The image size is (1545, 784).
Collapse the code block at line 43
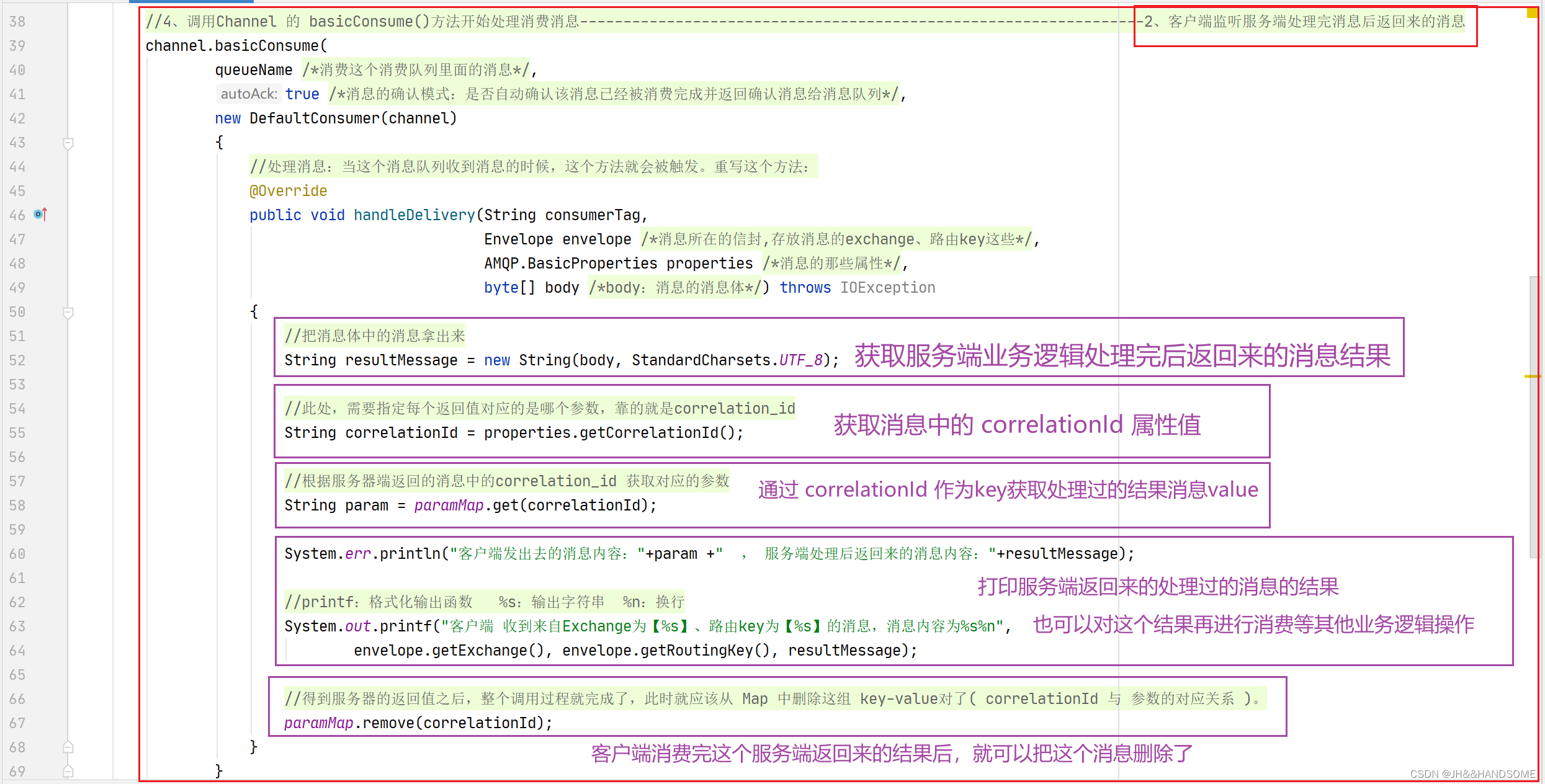pos(68,143)
